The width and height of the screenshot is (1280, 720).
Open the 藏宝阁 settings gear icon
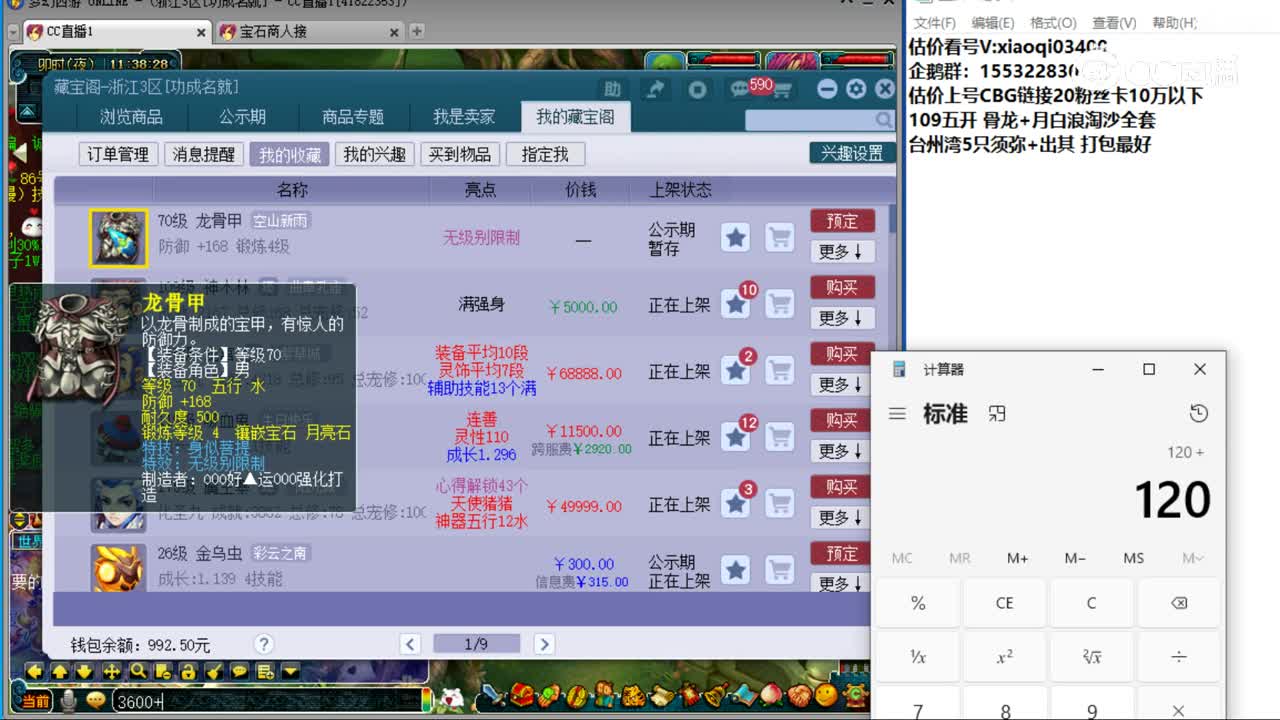click(856, 88)
